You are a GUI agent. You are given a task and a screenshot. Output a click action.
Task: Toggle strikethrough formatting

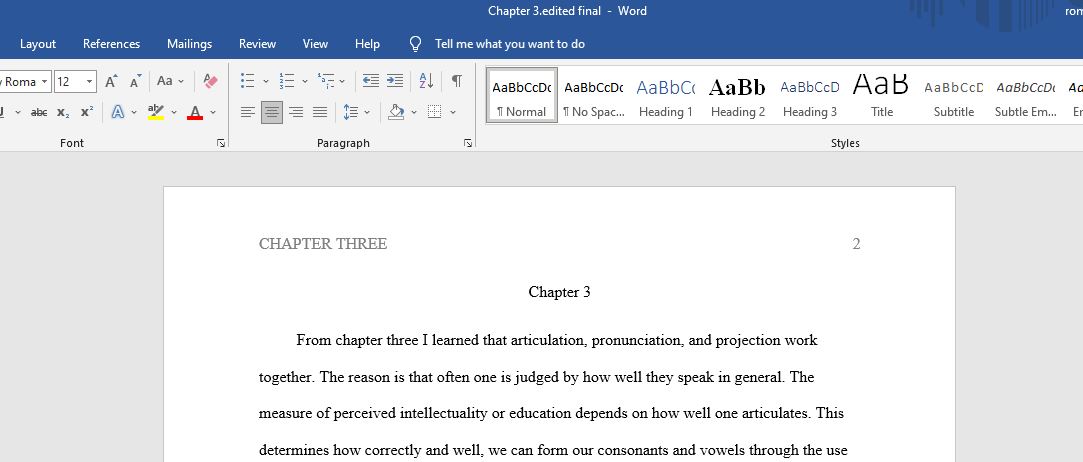coord(39,112)
